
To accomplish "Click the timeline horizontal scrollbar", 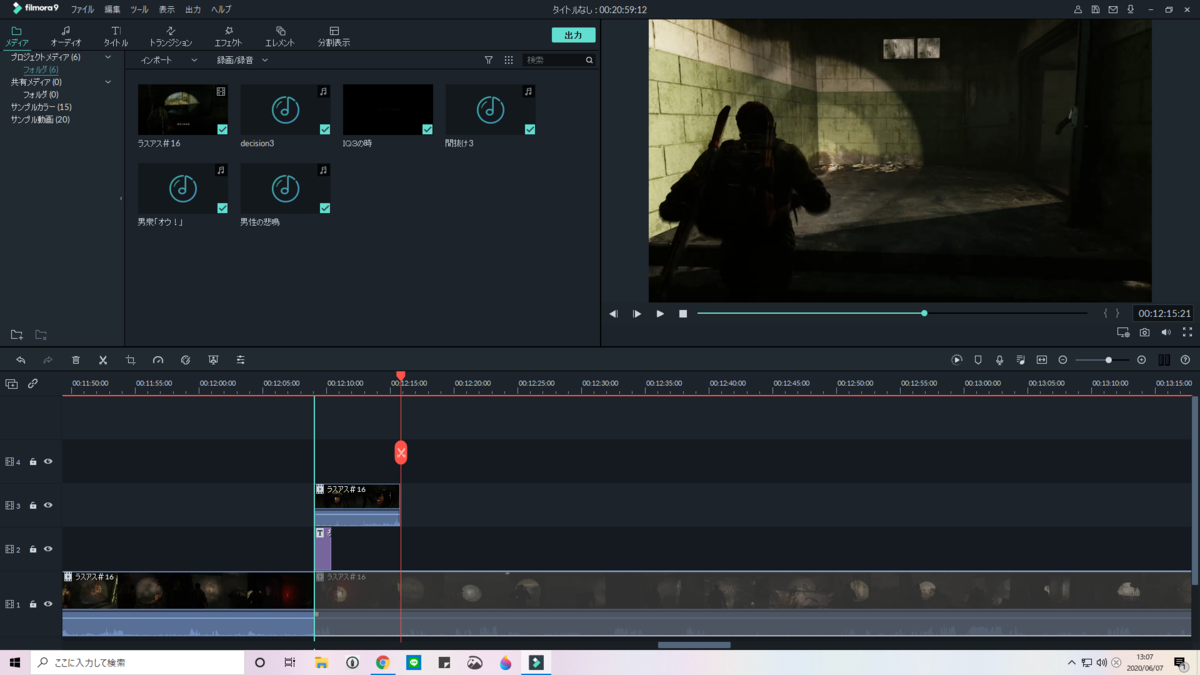I will click(x=694, y=645).
